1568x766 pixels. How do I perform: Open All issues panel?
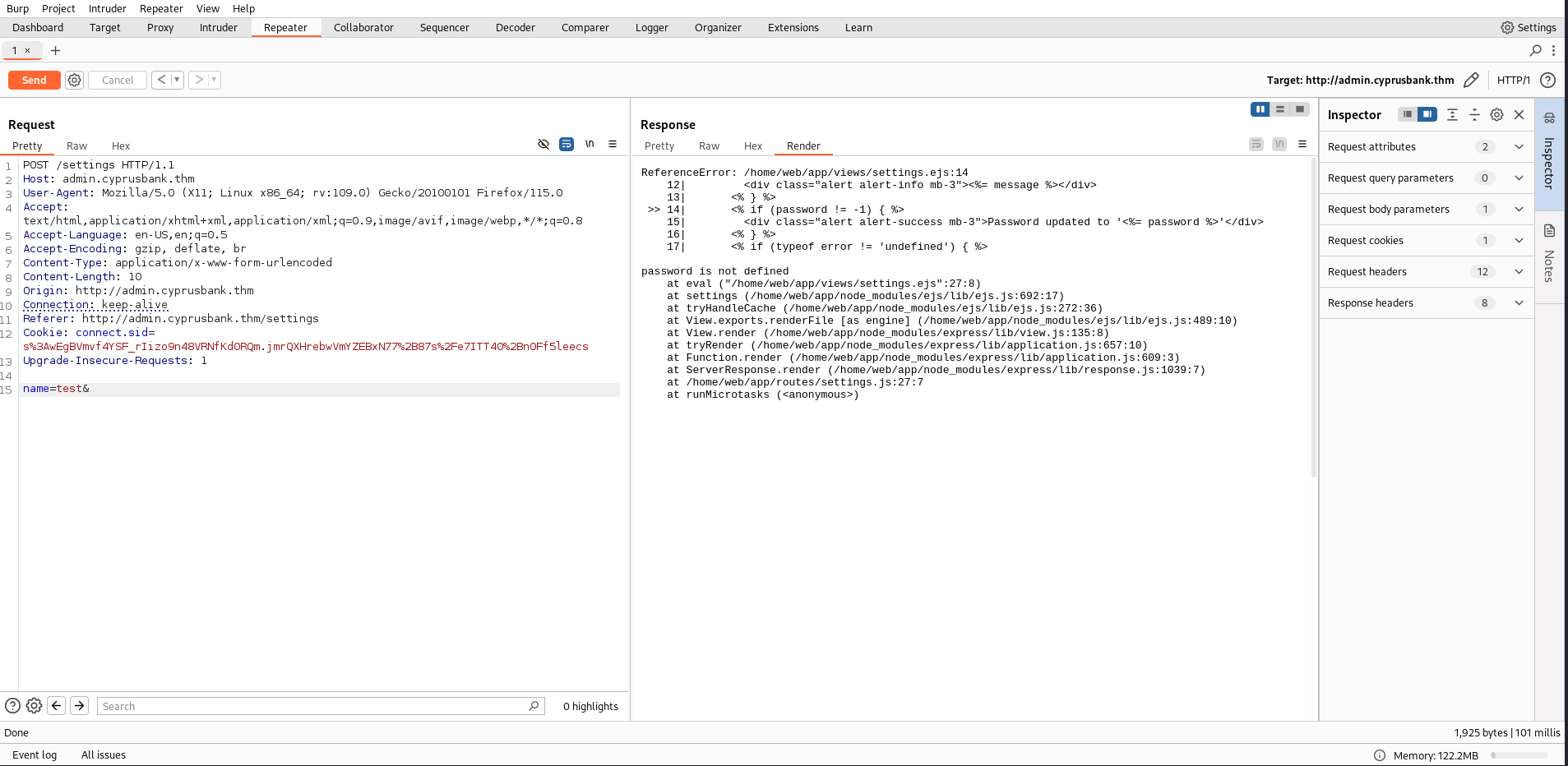click(x=104, y=754)
